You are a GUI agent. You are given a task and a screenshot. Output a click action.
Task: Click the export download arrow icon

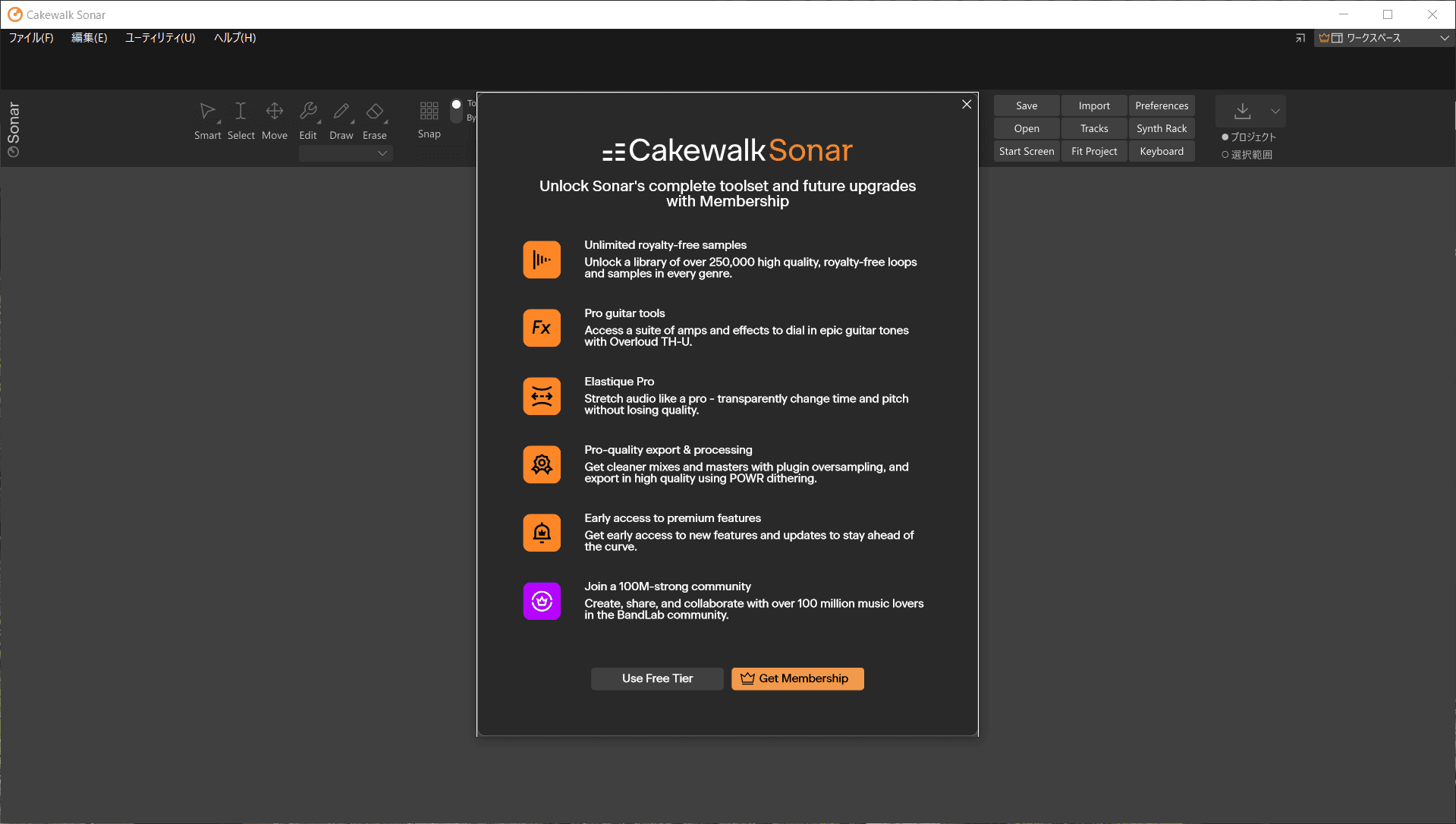point(1242,111)
